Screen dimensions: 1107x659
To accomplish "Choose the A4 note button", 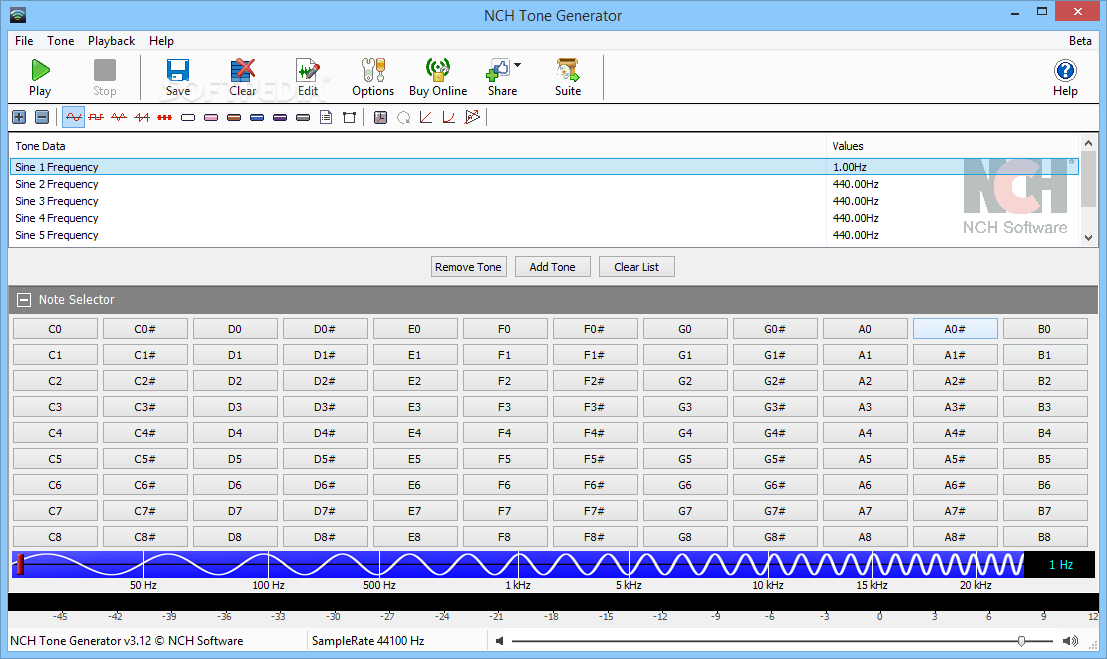I will coord(865,433).
